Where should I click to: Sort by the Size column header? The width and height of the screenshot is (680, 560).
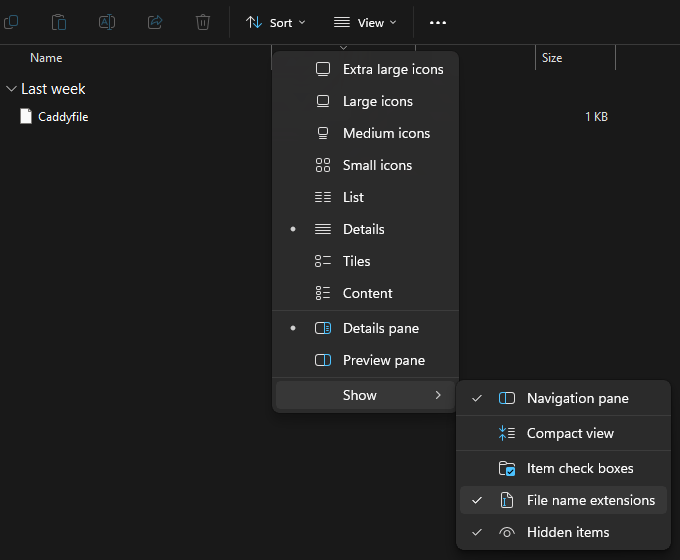pos(552,58)
